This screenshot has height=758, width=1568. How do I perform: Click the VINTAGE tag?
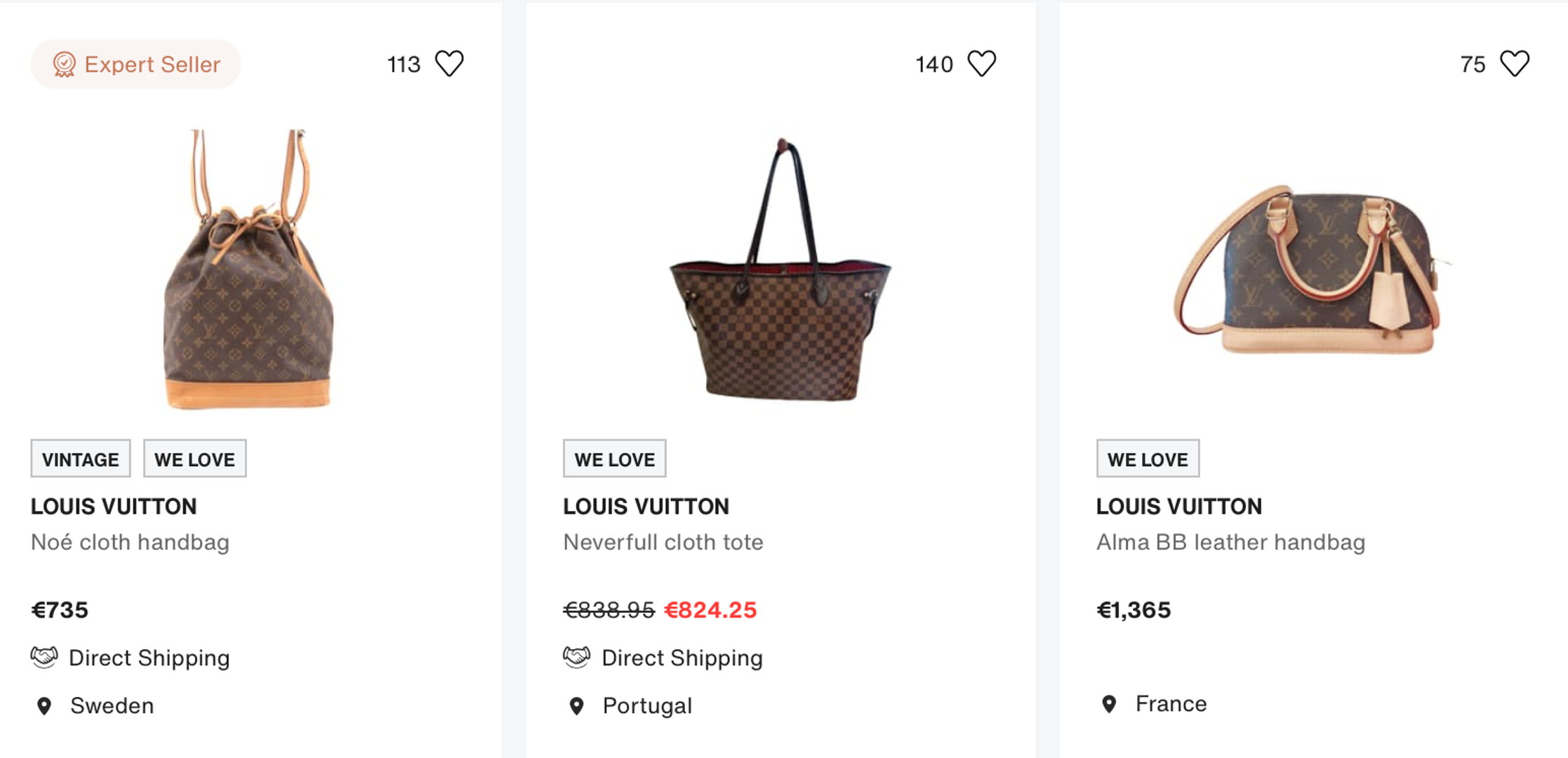pos(81,459)
